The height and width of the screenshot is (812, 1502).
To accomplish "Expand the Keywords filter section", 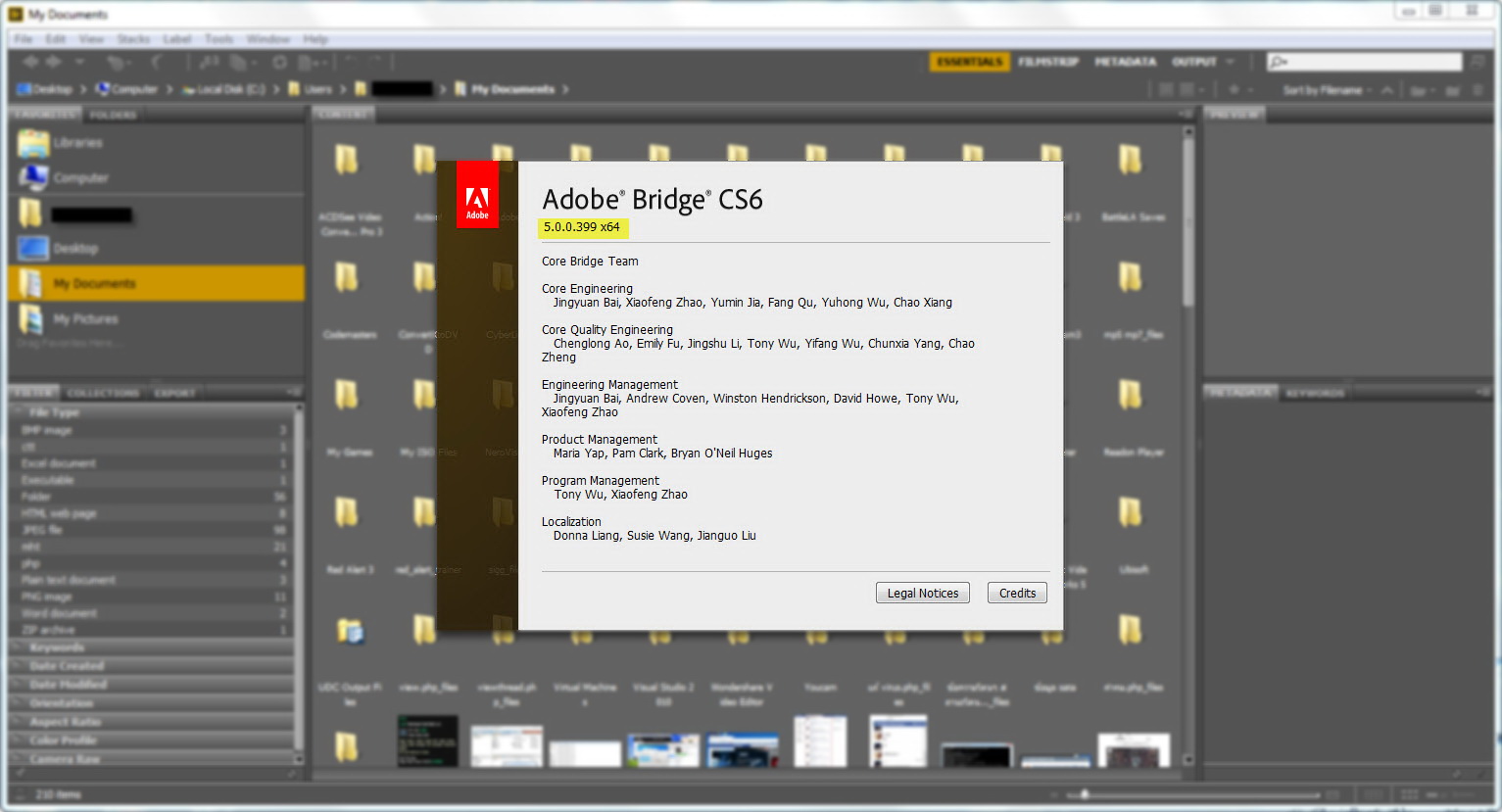I will click(x=152, y=647).
